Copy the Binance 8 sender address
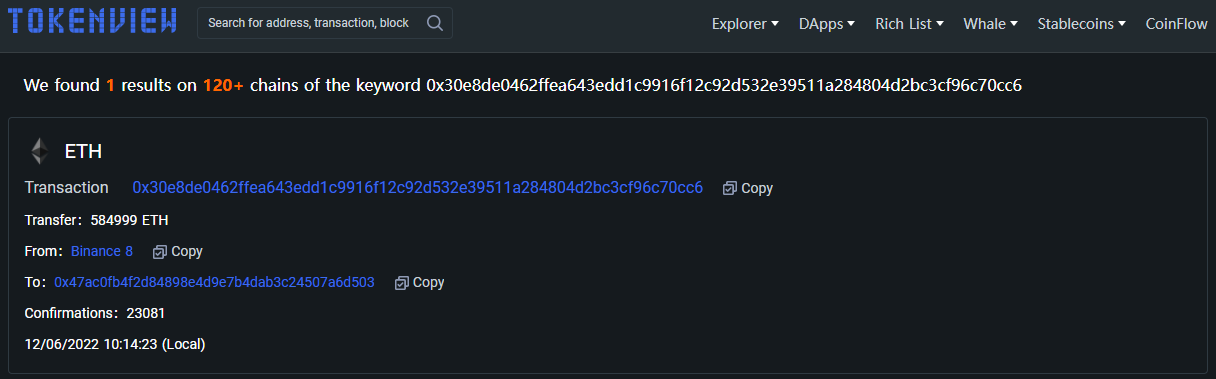The image size is (1216, 379). (x=159, y=252)
